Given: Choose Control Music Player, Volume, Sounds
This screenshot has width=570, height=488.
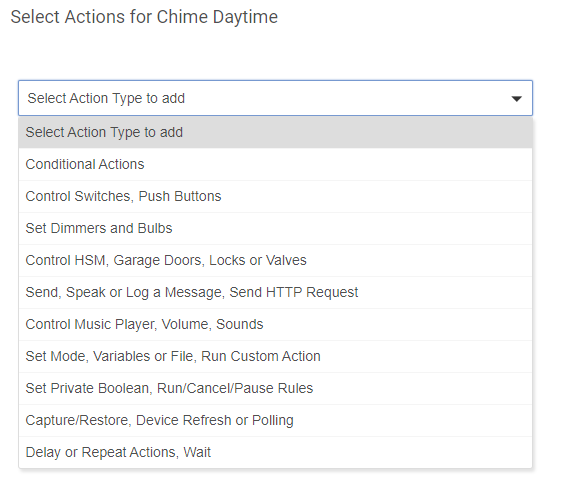Looking at the screenshot, I should [x=275, y=324].
